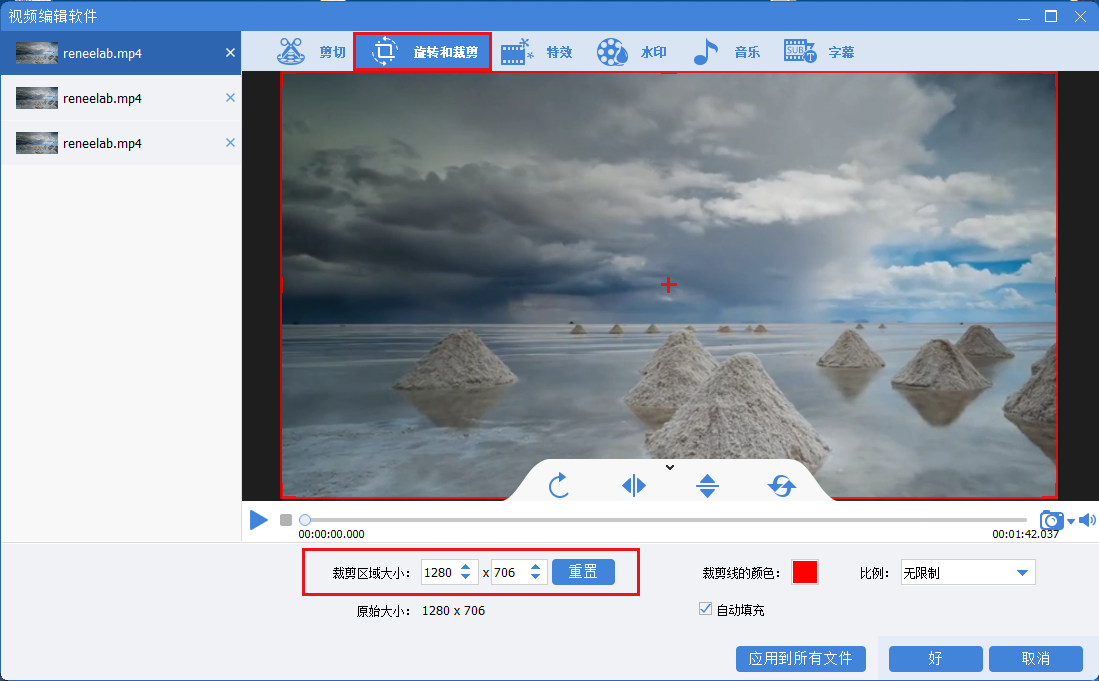
Task: Click the playback progress slider handle
Action: [x=305, y=520]
